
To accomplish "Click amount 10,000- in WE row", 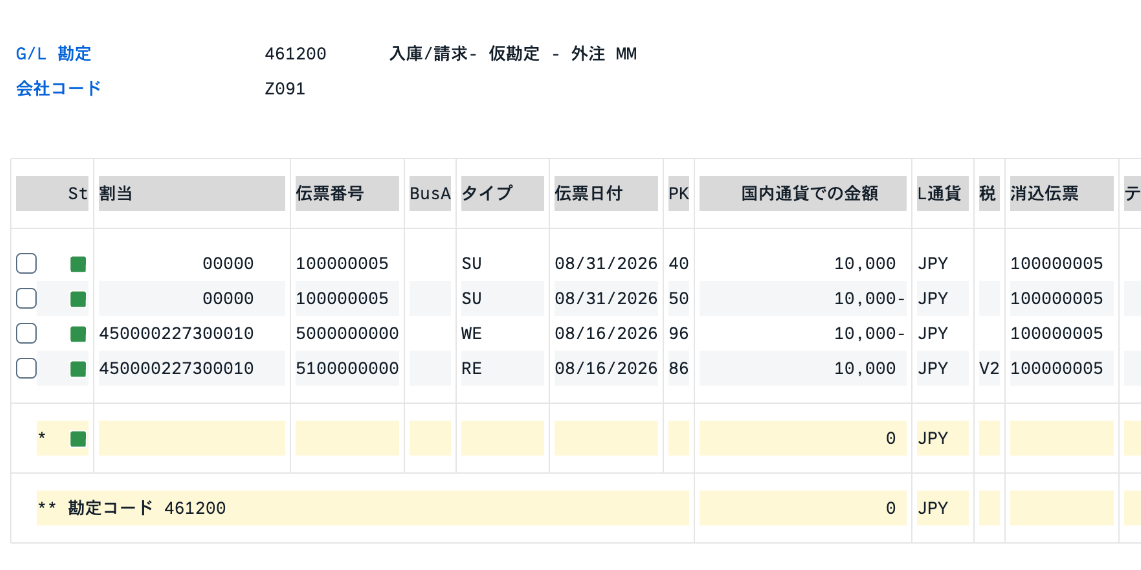I will click(x=870, y=333).
